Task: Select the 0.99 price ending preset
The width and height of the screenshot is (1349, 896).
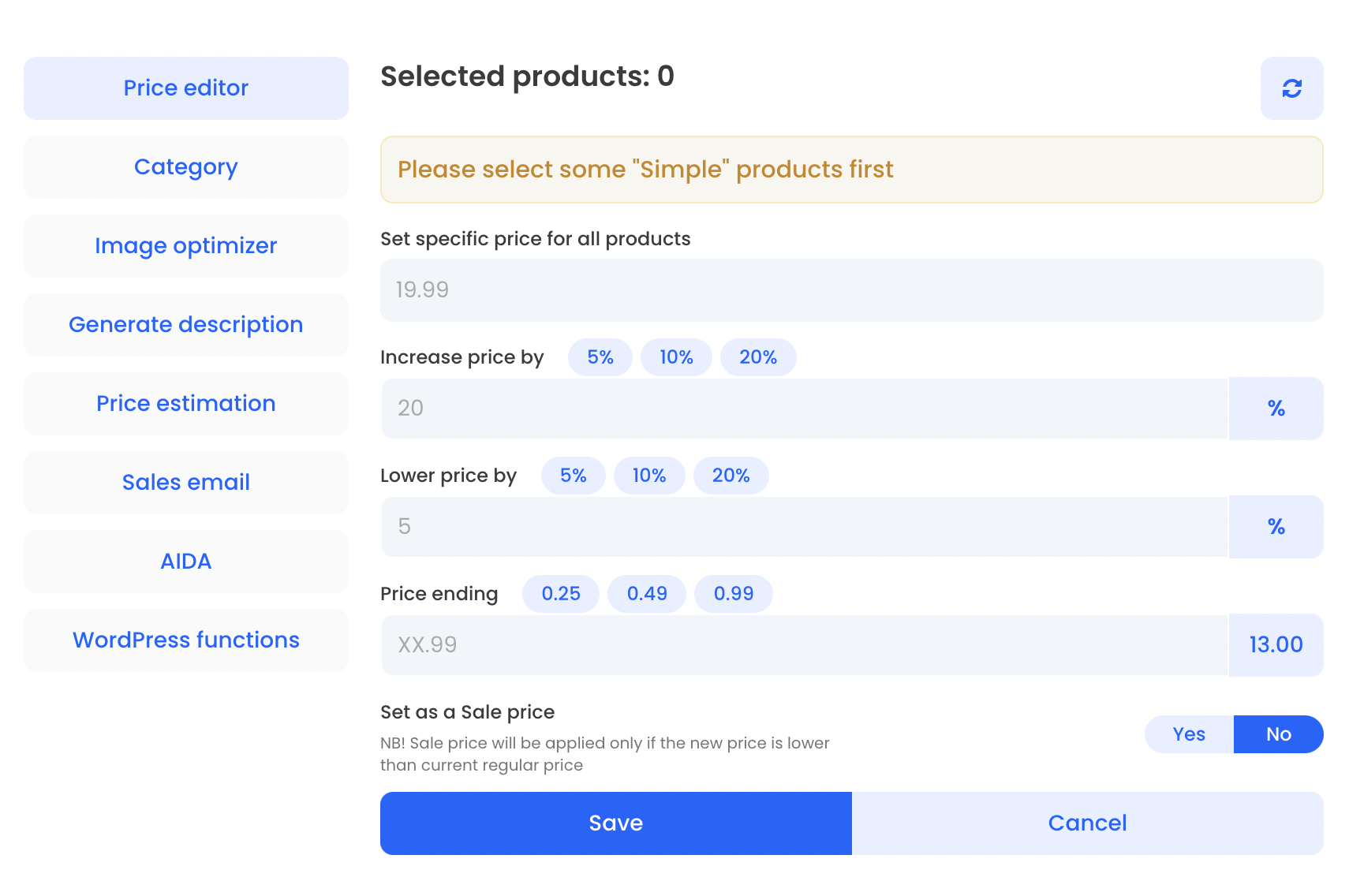Action: click(x=734, y=594)
